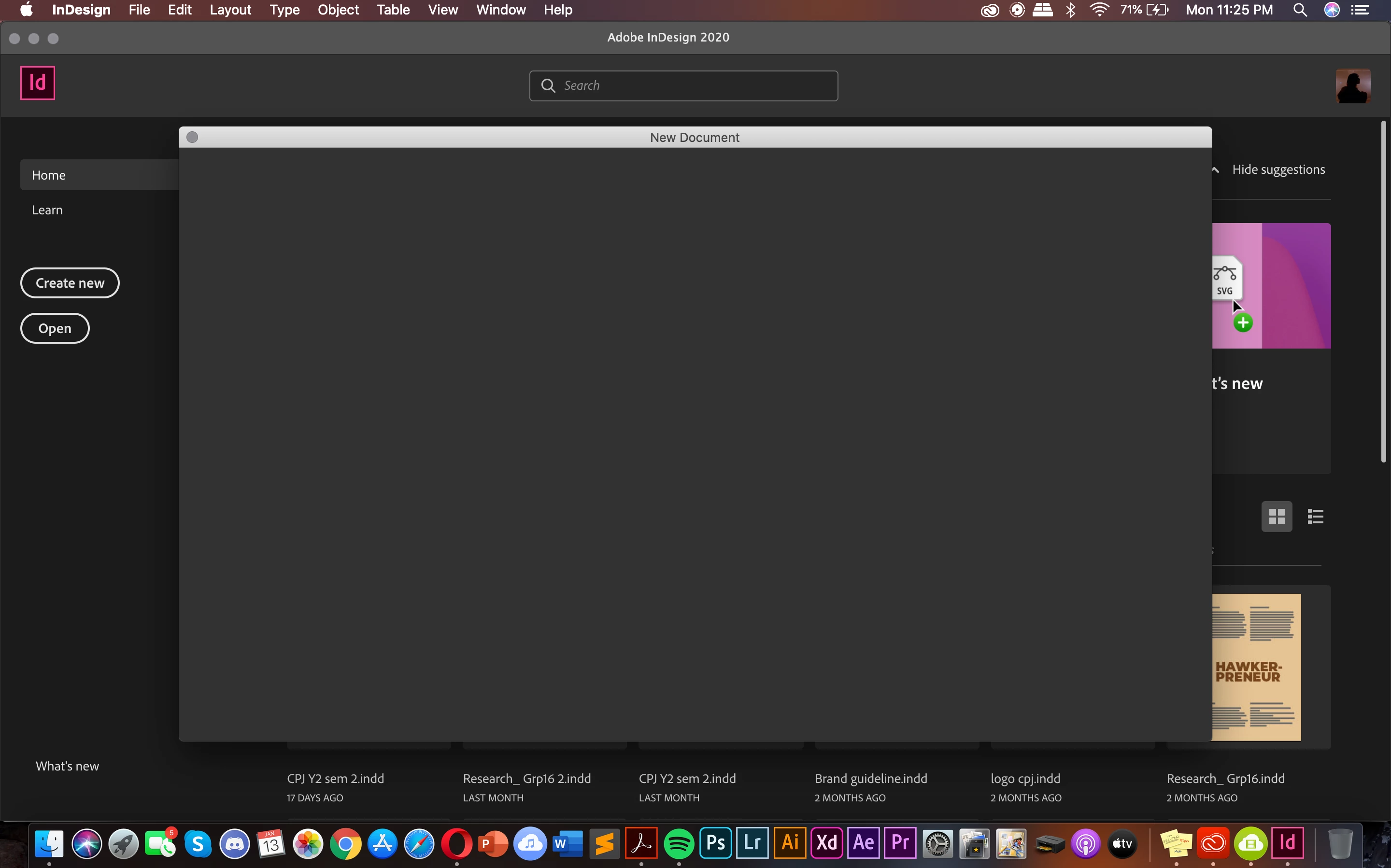Viewport: 1391px width, 868px height.
Task: Open Adobe XD from the dock
Action: click(x=826, y=843)
